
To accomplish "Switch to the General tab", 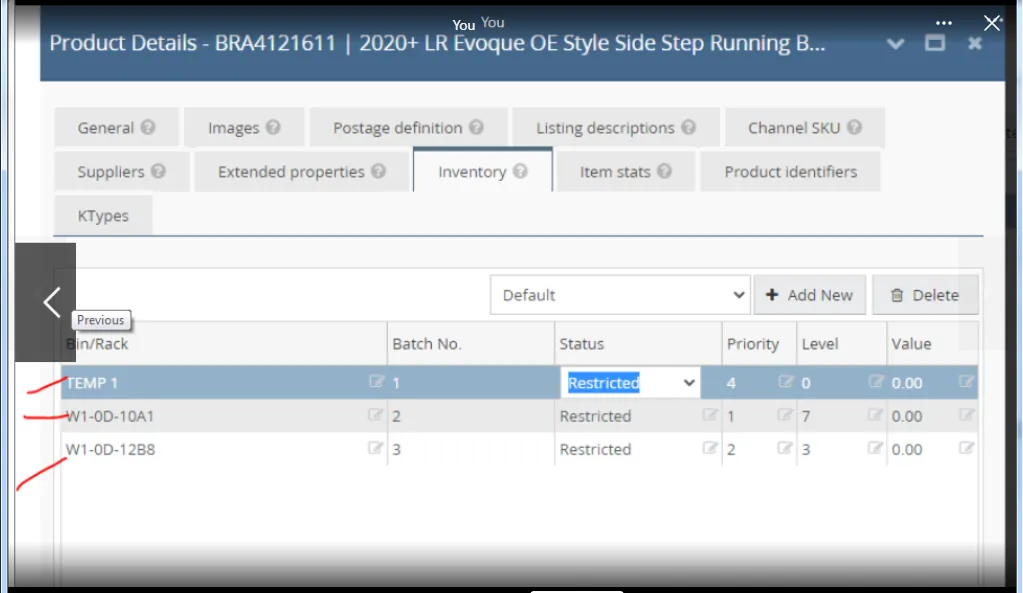I will click(116, 128).
